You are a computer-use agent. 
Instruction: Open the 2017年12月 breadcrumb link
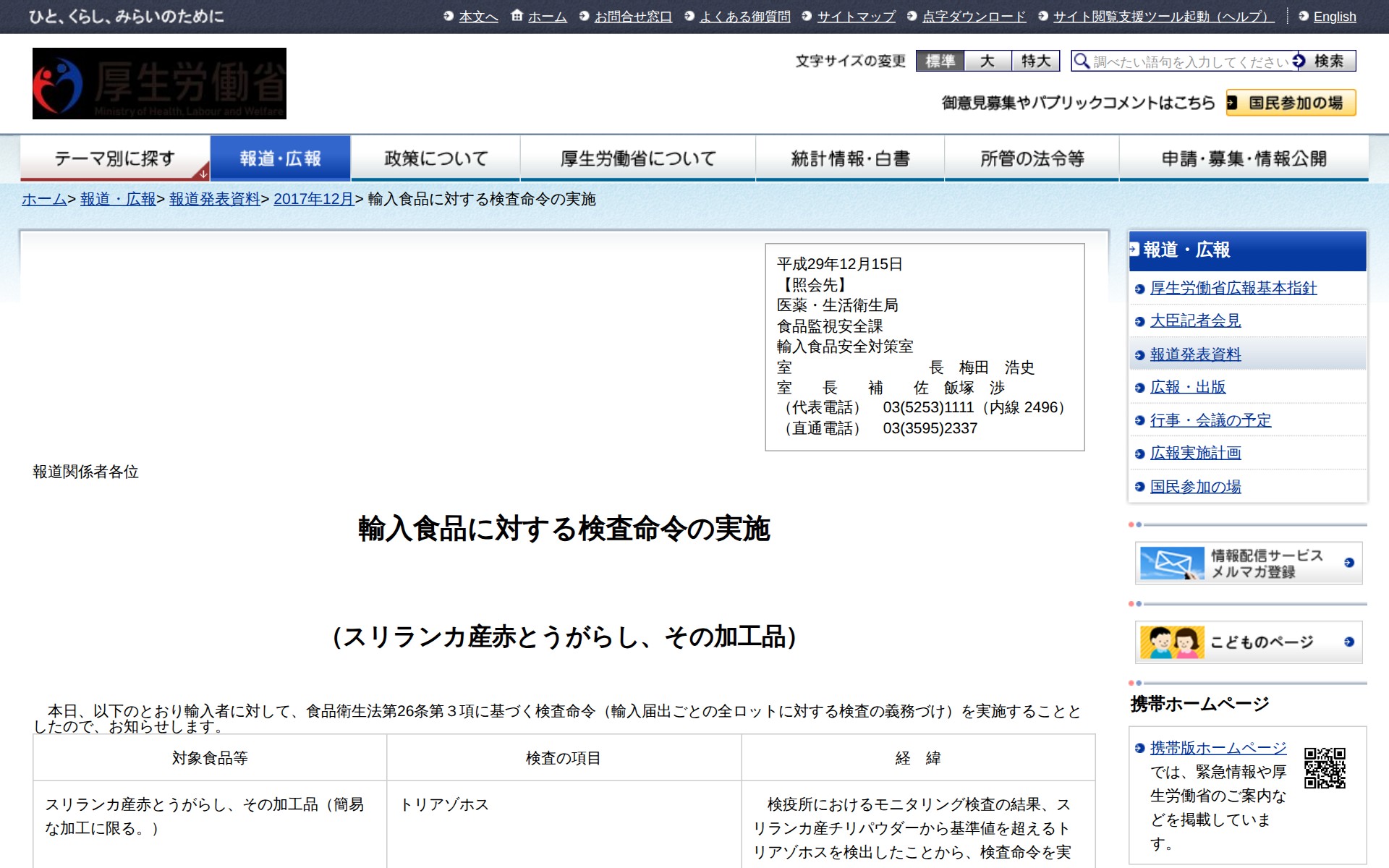point(313,201)
